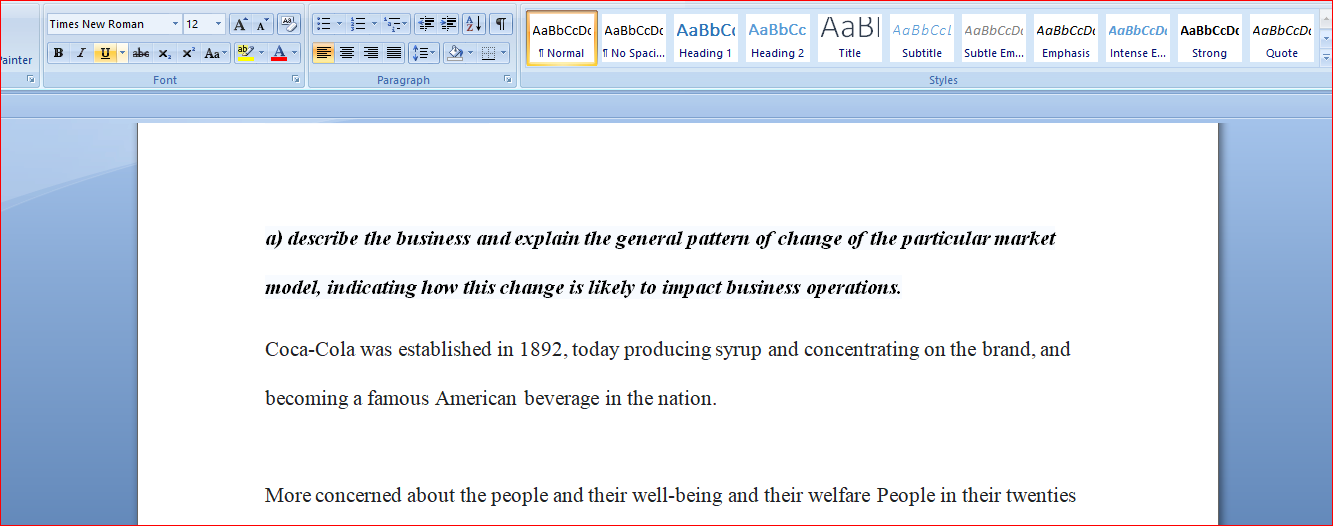The height and width of the screenshot is (526, 1333).
Task: Toggle italic formatting
Action: pyautogui.click(x=81, y=53)
